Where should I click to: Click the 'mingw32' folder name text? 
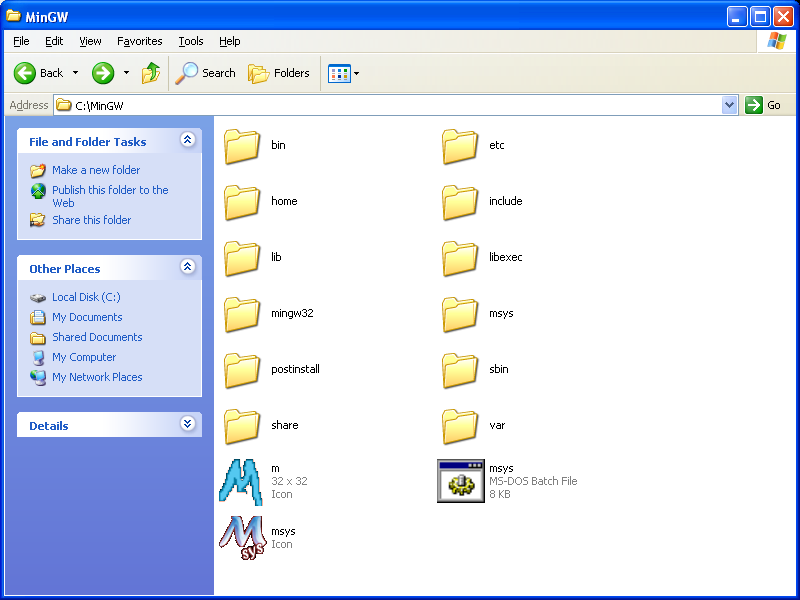292,313
